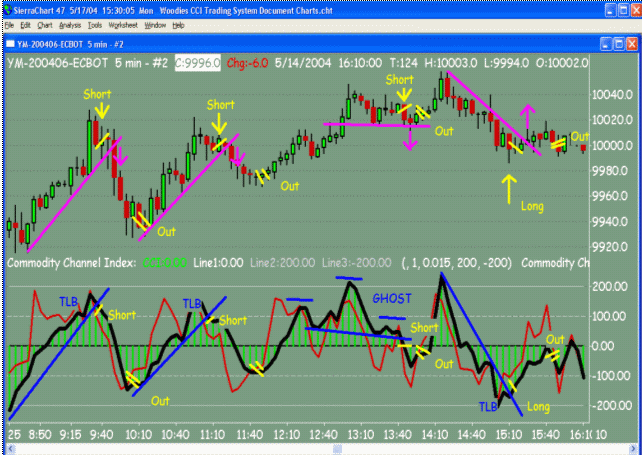This screenshot has height=455, width=642.
Task: Click the Commodity Channel Index panel title
Action: 71,263
